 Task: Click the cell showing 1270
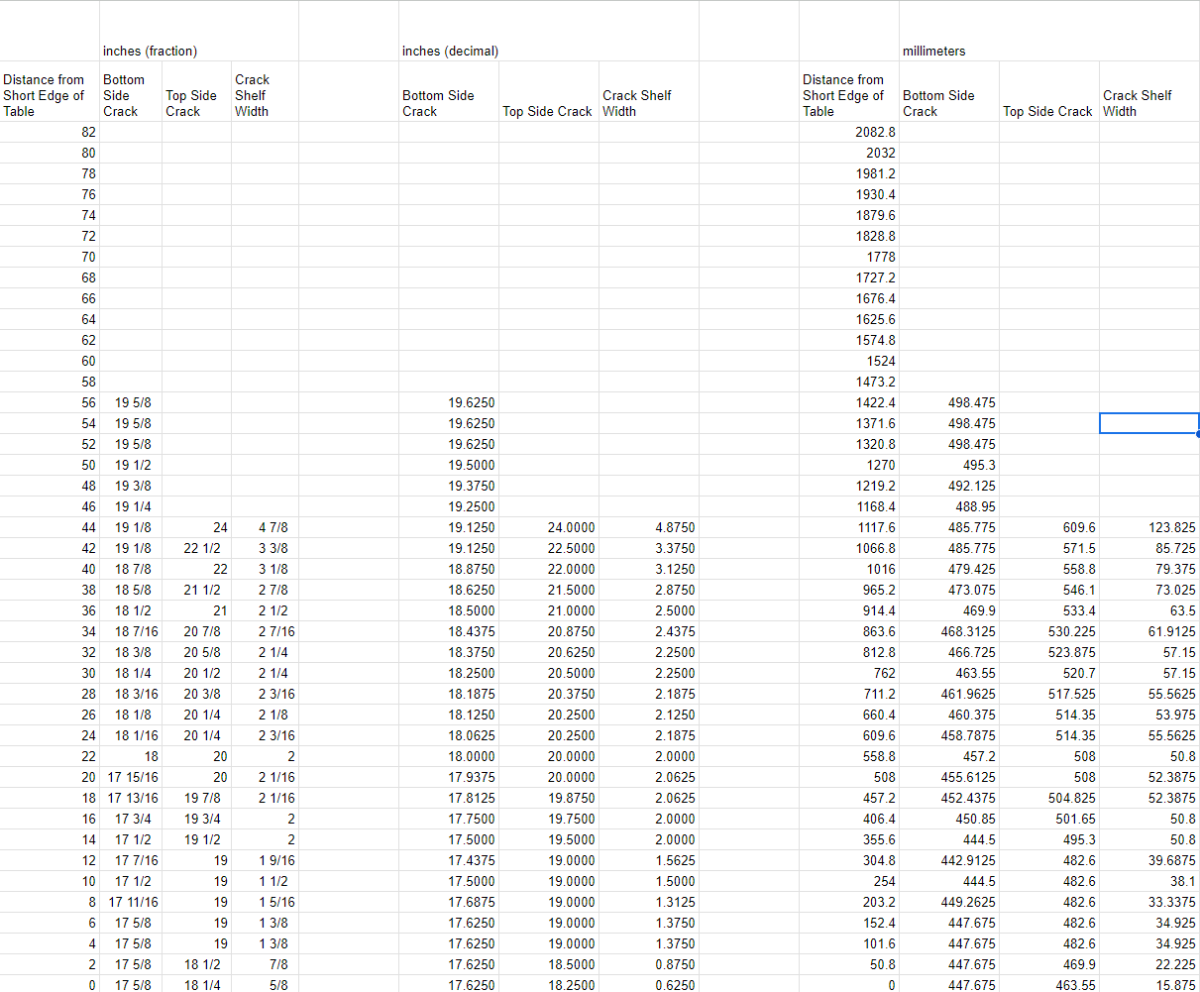tap(849, 465)
